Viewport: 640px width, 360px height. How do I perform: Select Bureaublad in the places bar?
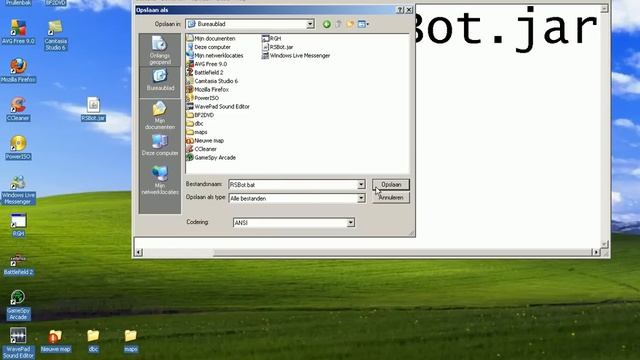coord(160,80)
